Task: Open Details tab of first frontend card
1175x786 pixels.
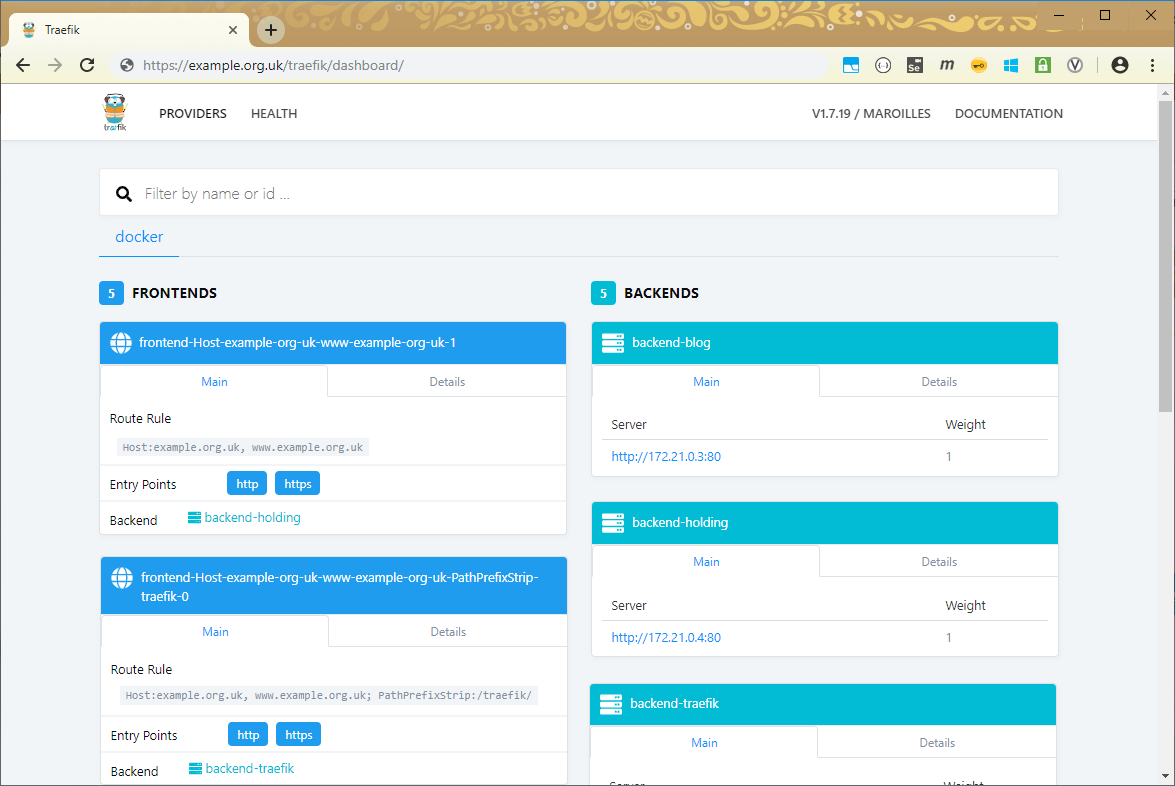Action: [447, 382]
